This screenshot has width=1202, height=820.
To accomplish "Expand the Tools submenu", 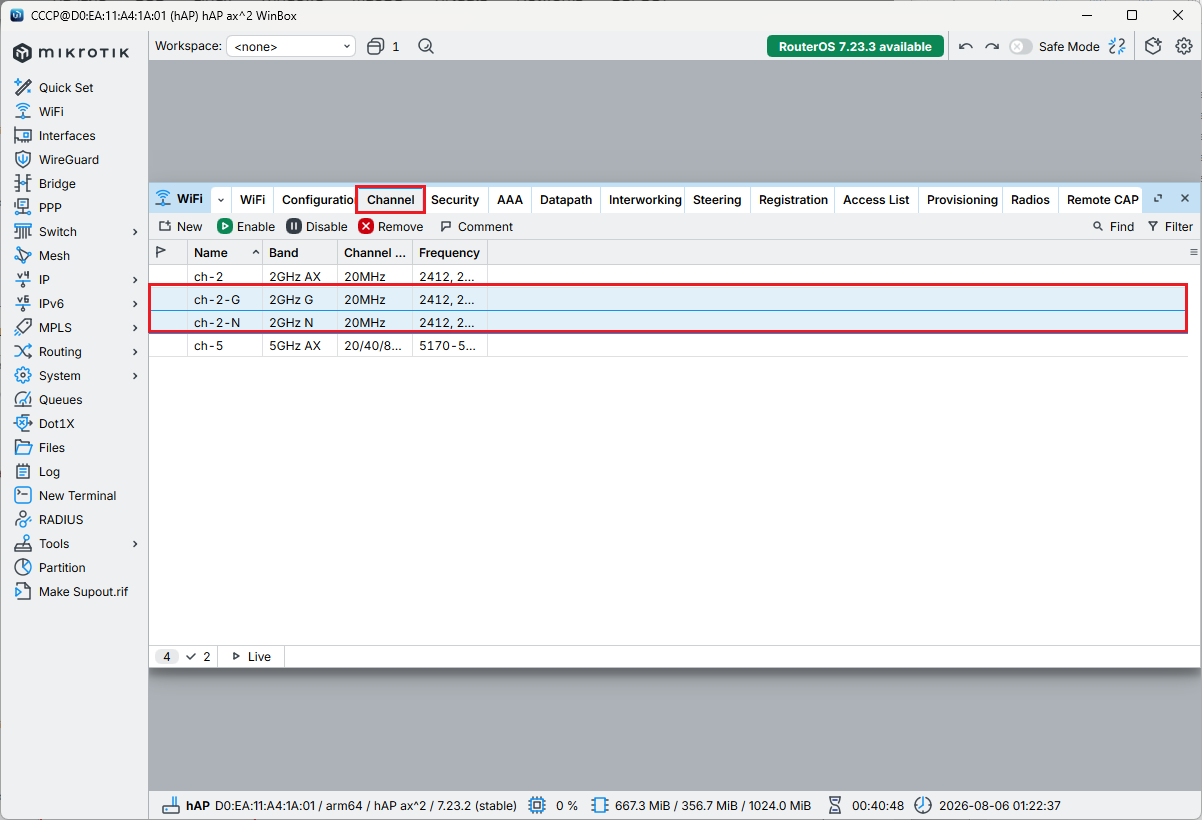I will 135,544.
